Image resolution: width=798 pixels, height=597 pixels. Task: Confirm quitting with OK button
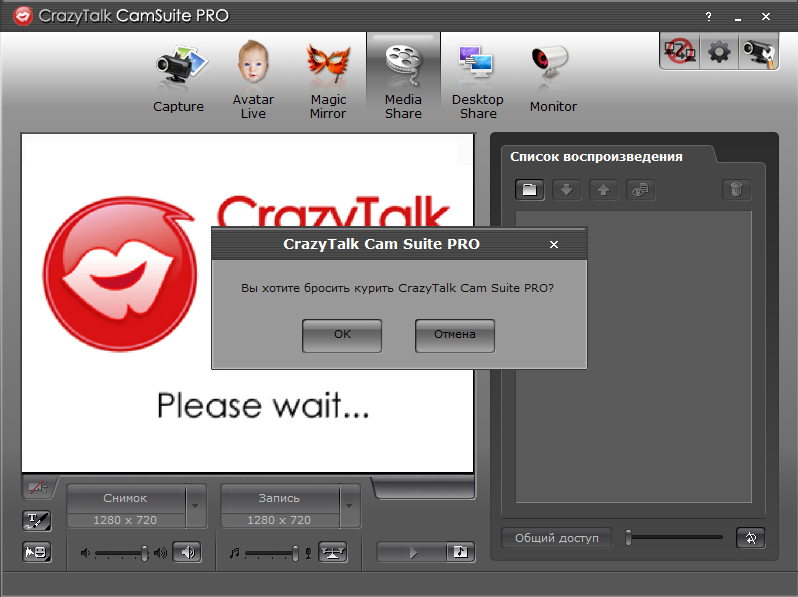(x=342, y=335)
